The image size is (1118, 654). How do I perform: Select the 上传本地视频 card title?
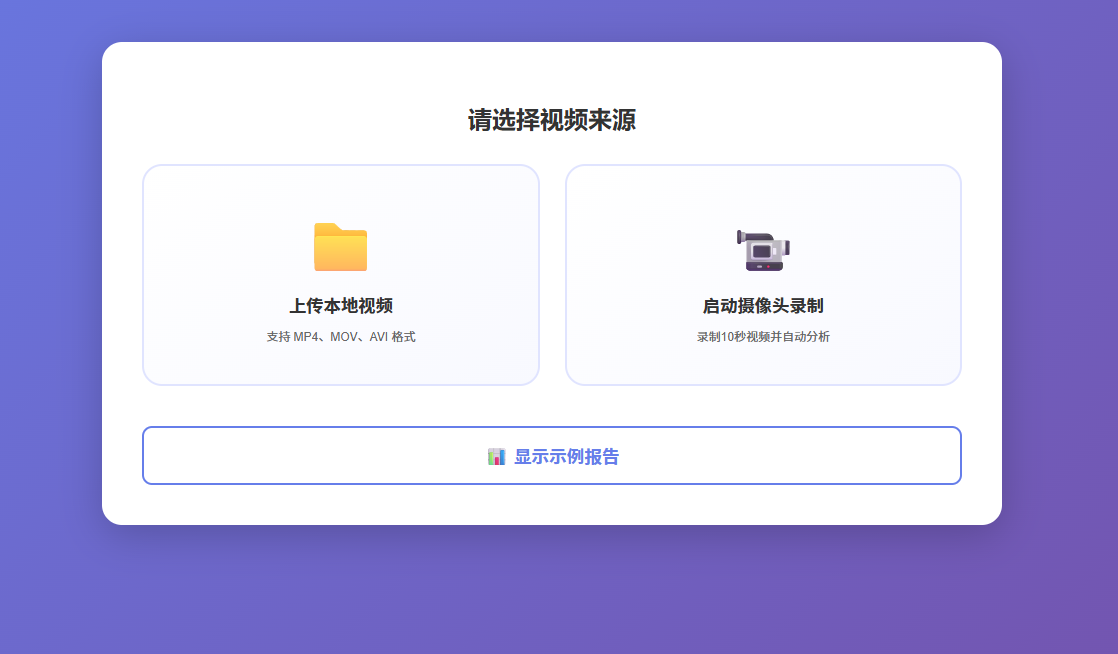(340, 306)
